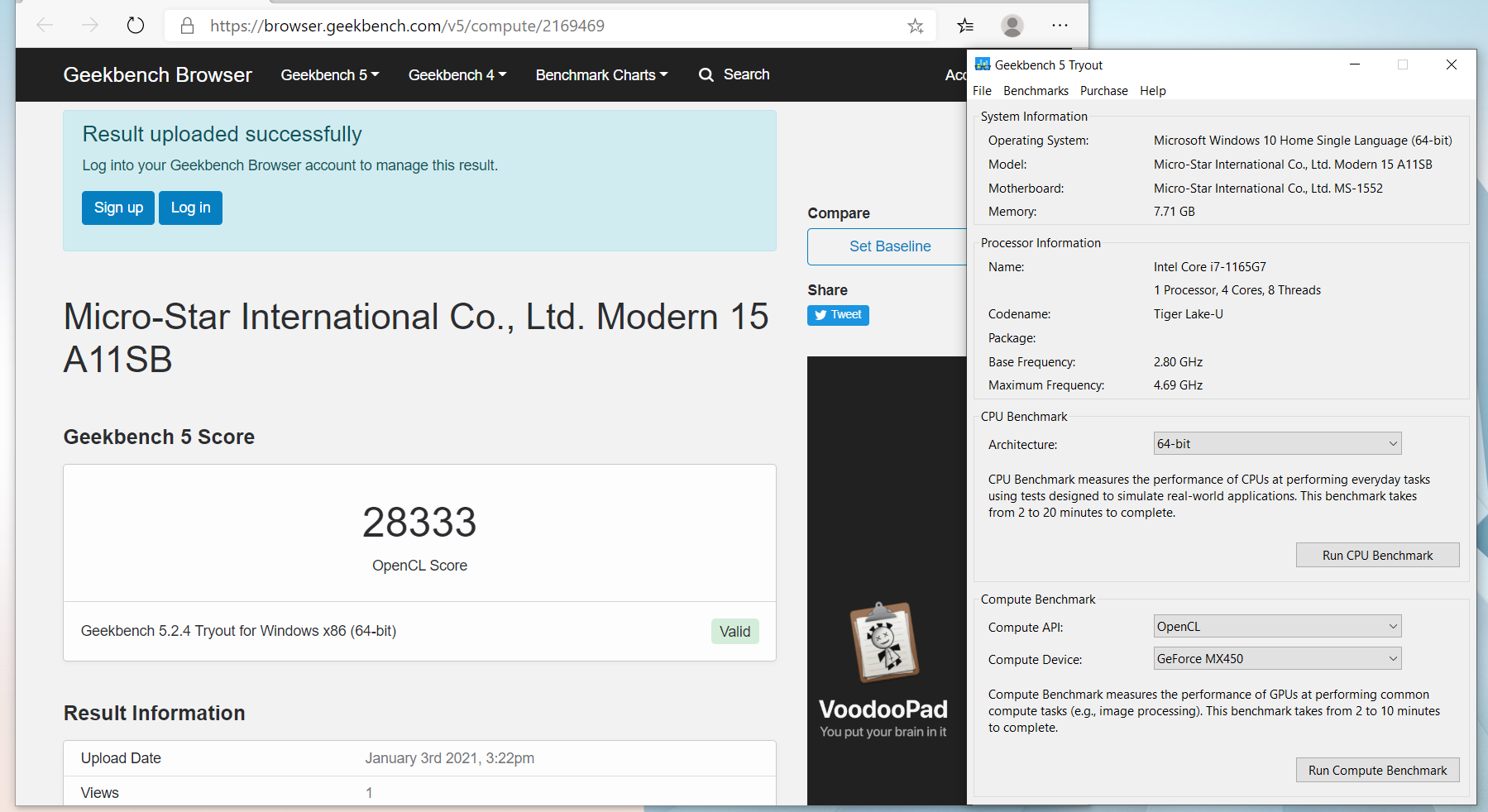Click the browser forward arrow
The height and width of the screenshot is (812, 1488).
tap(90, 26)
